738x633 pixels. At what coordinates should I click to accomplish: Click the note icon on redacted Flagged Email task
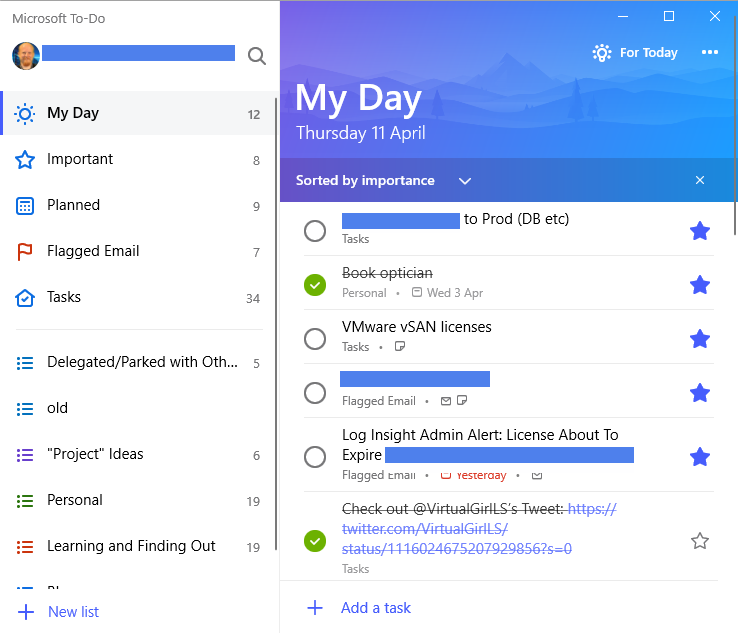(x=462, y=401)
